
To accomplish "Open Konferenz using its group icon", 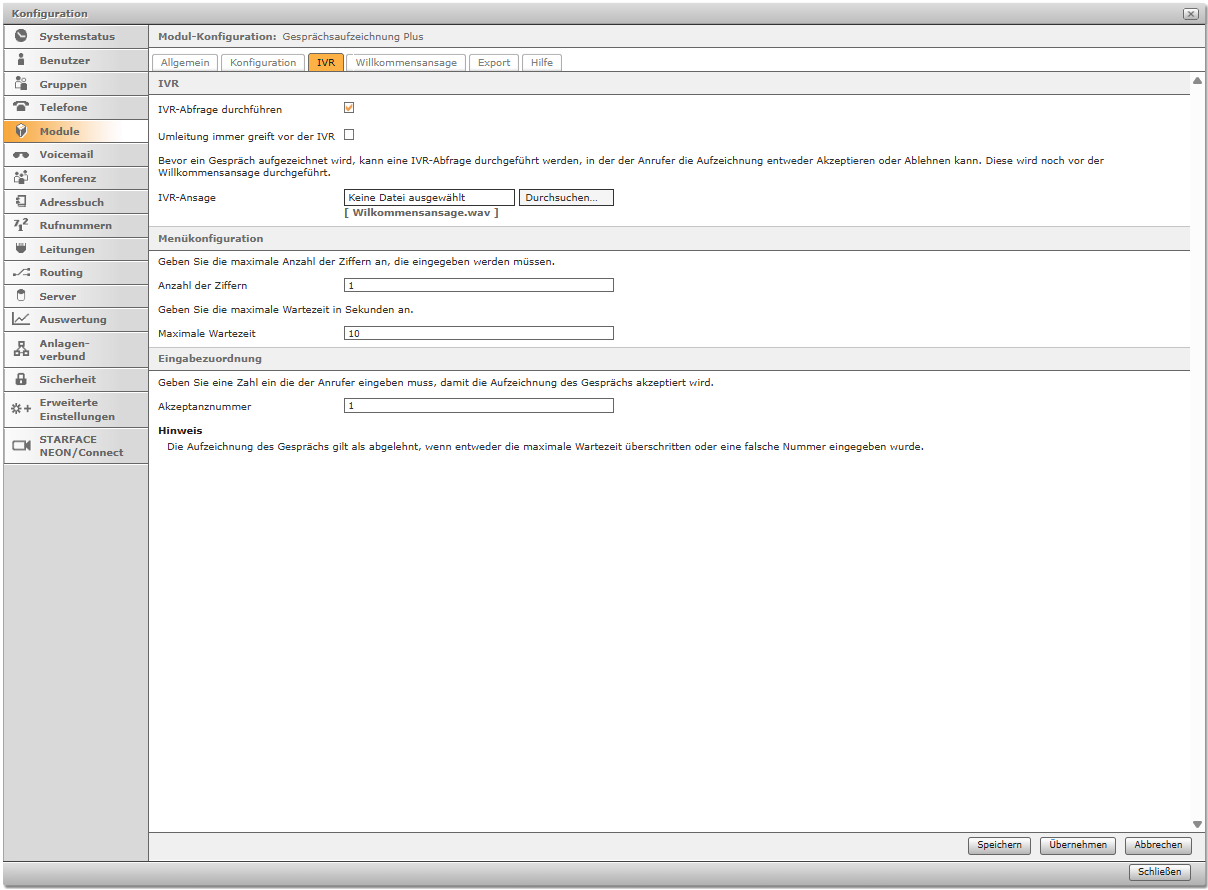I will click(21, 178).
